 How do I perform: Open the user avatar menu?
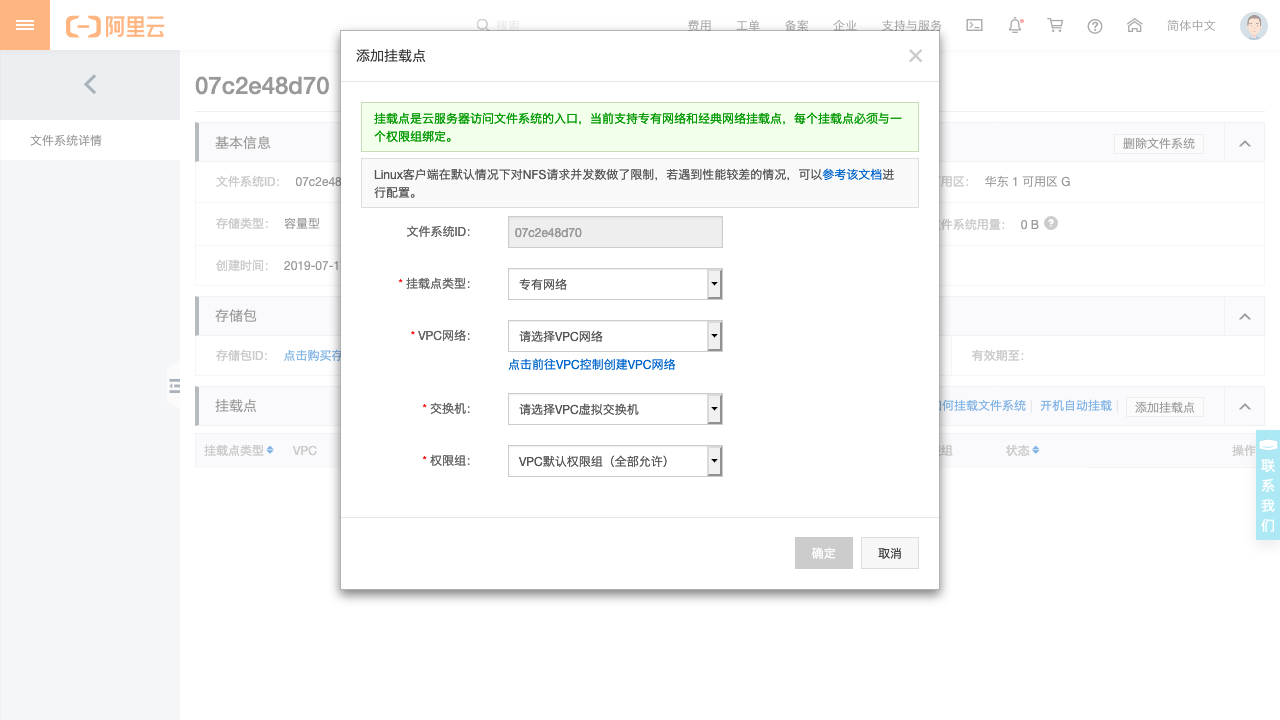pos(1253,25)
